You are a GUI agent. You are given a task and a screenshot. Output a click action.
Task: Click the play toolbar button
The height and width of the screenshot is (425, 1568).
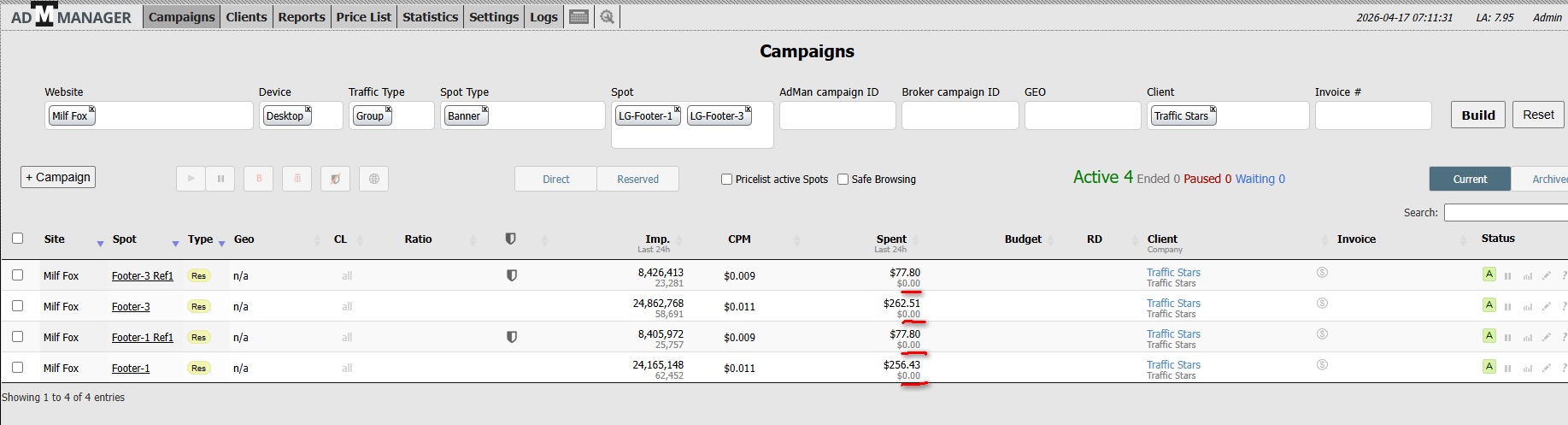(x=191, y=179)
